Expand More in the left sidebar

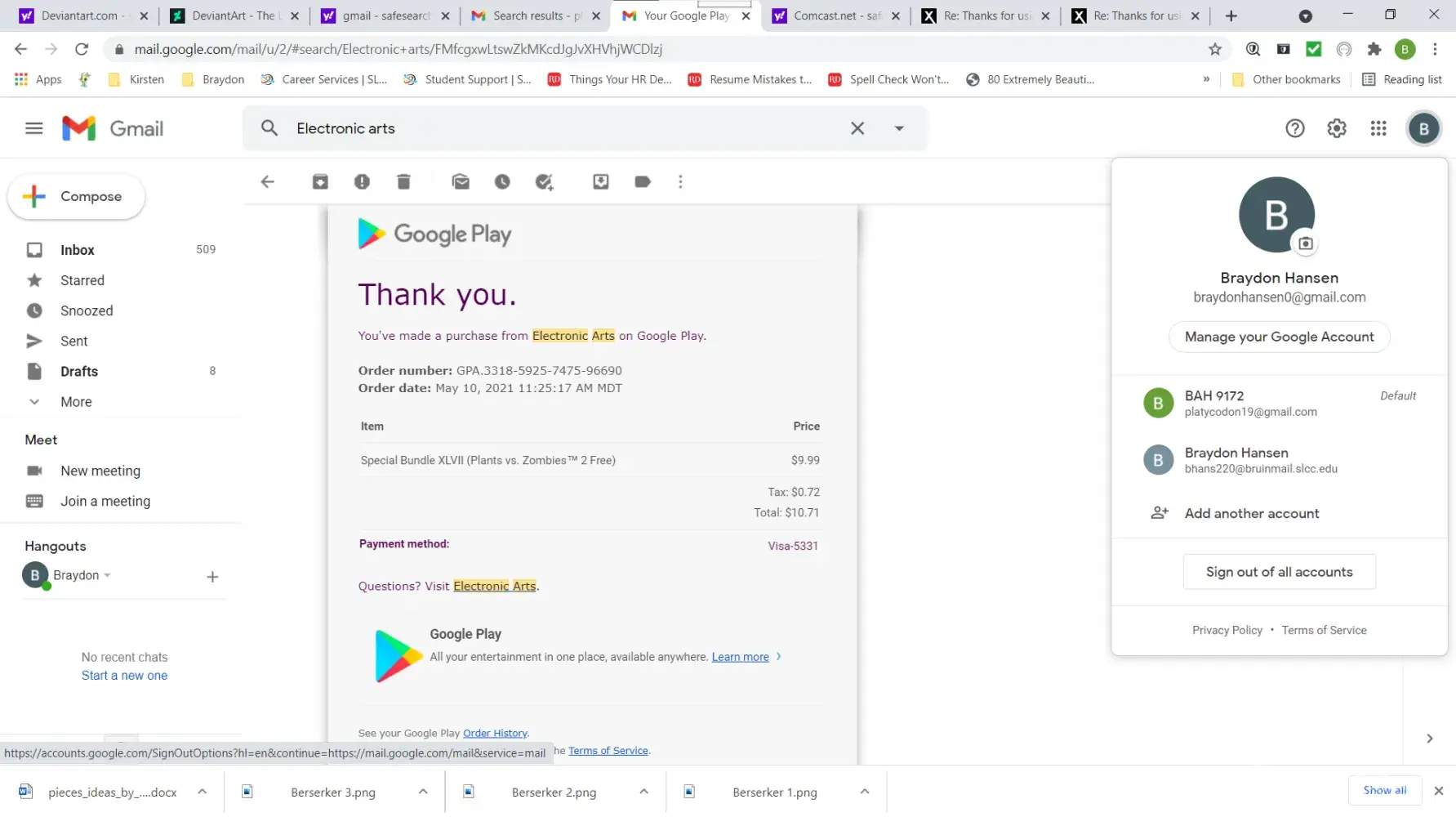[x=76, y=402]
